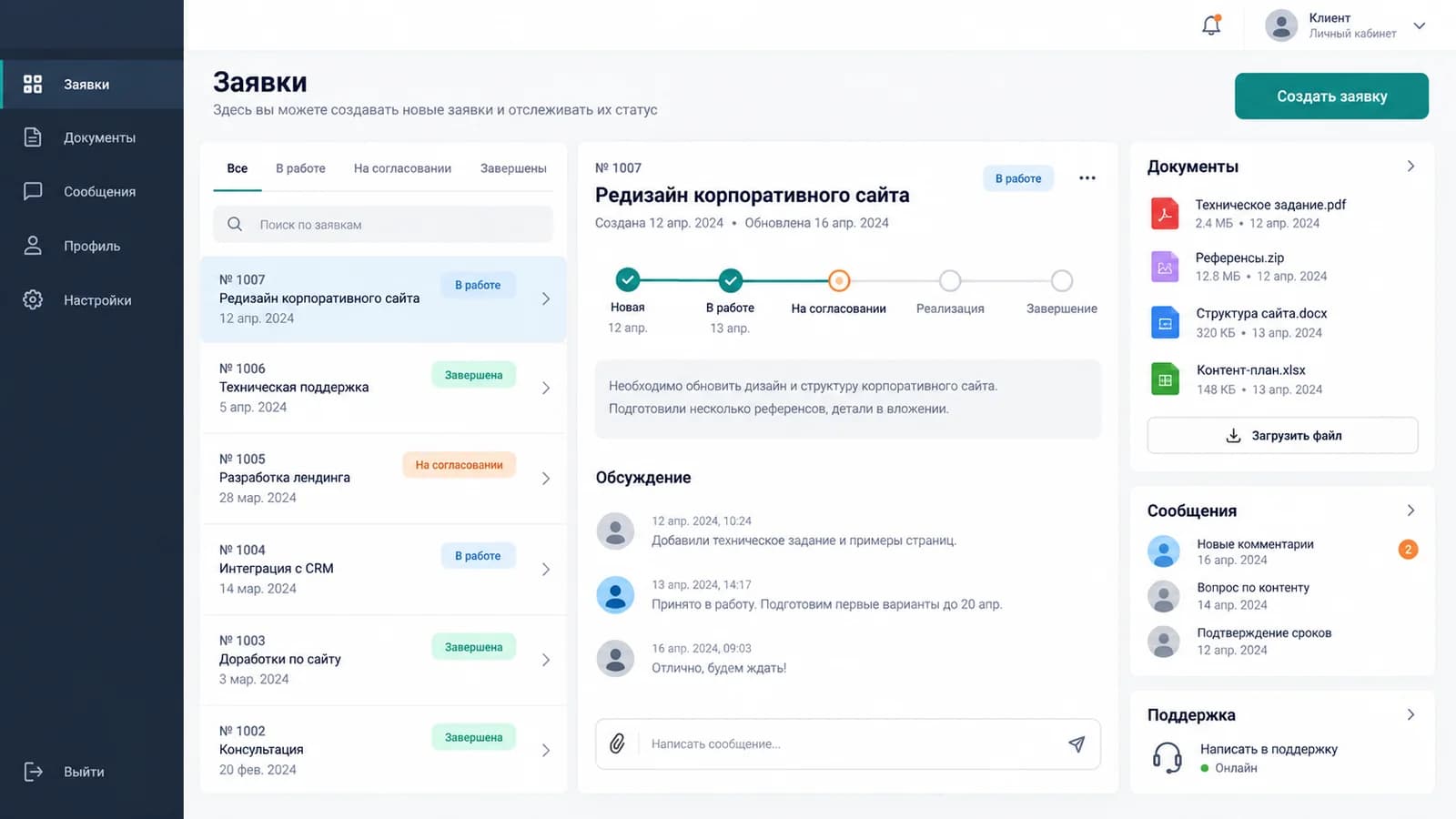Open the Клиент account dropdown
Viewport: 1456px width, 819px height.
(x=1420, y=25)
